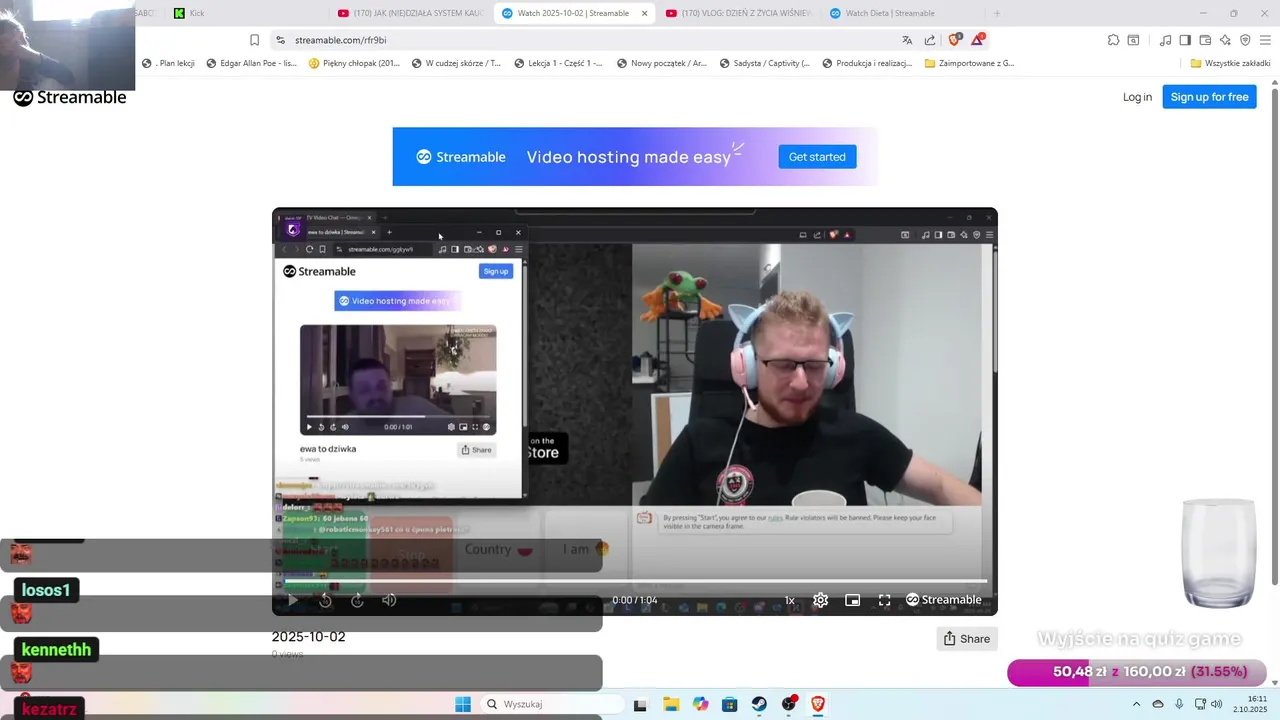Mute the video volume

[389, 600]
